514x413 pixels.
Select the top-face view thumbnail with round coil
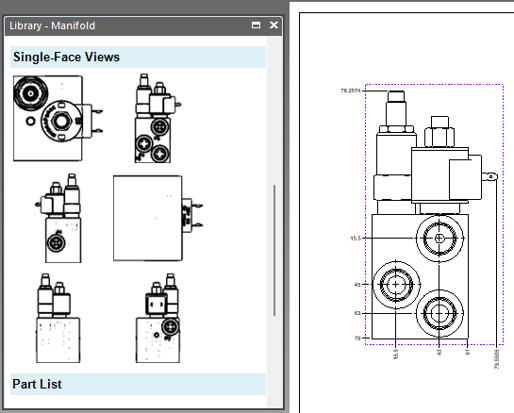(x=58, y=118)
